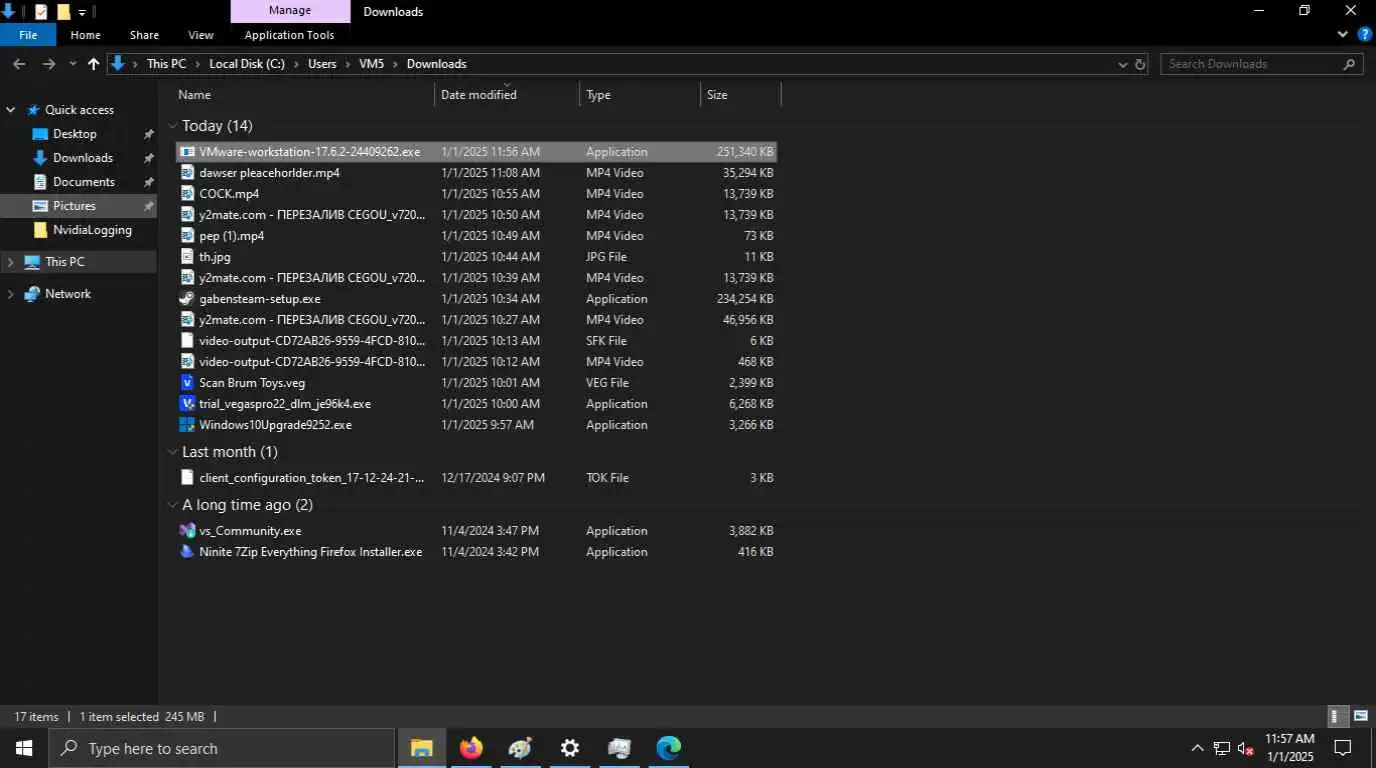
Task: Select the Scan Brum Toys.veg file icon
Action: [x=187, y=383]
